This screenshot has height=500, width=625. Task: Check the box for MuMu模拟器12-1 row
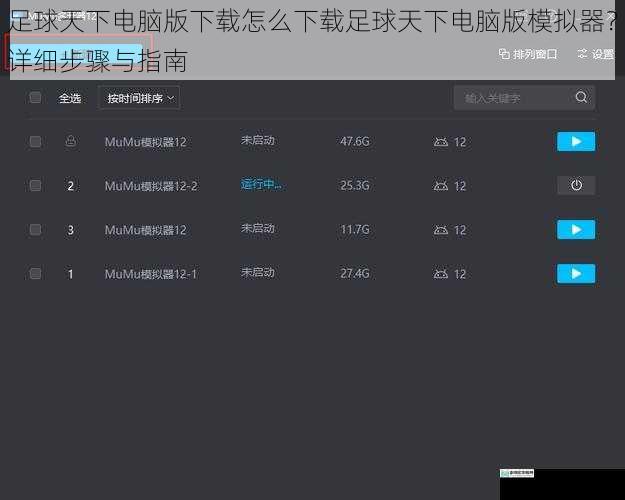coord(35,274)
